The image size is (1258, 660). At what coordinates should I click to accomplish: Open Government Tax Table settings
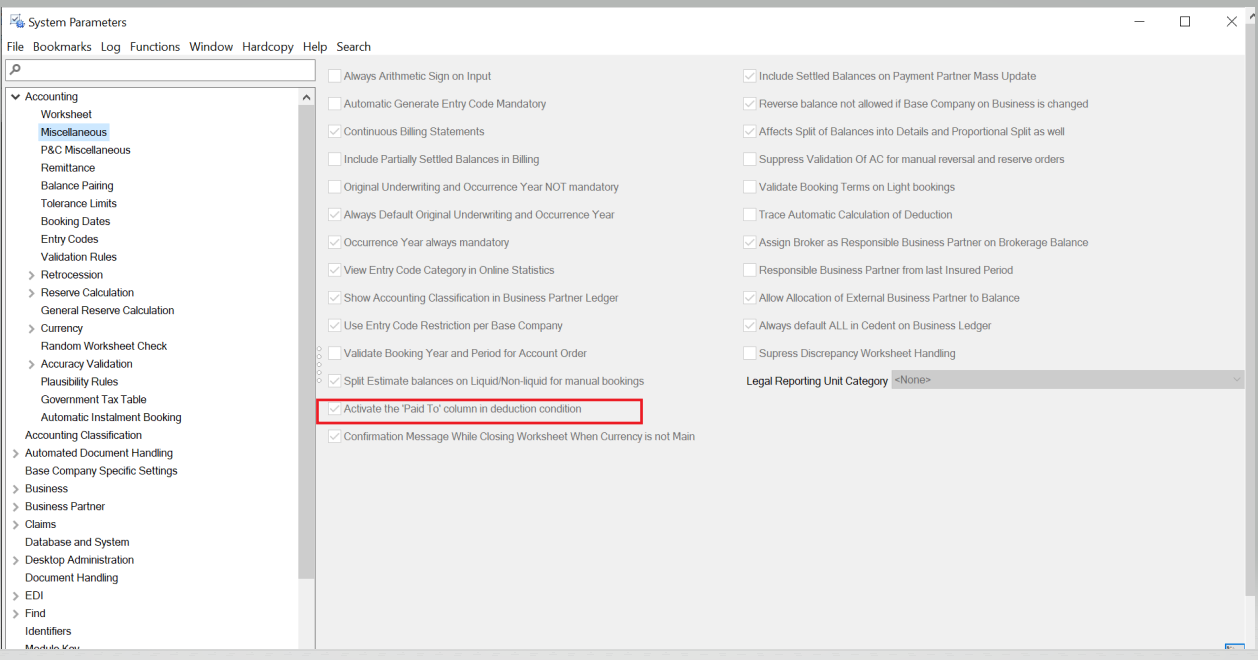(x=93, y=400)
